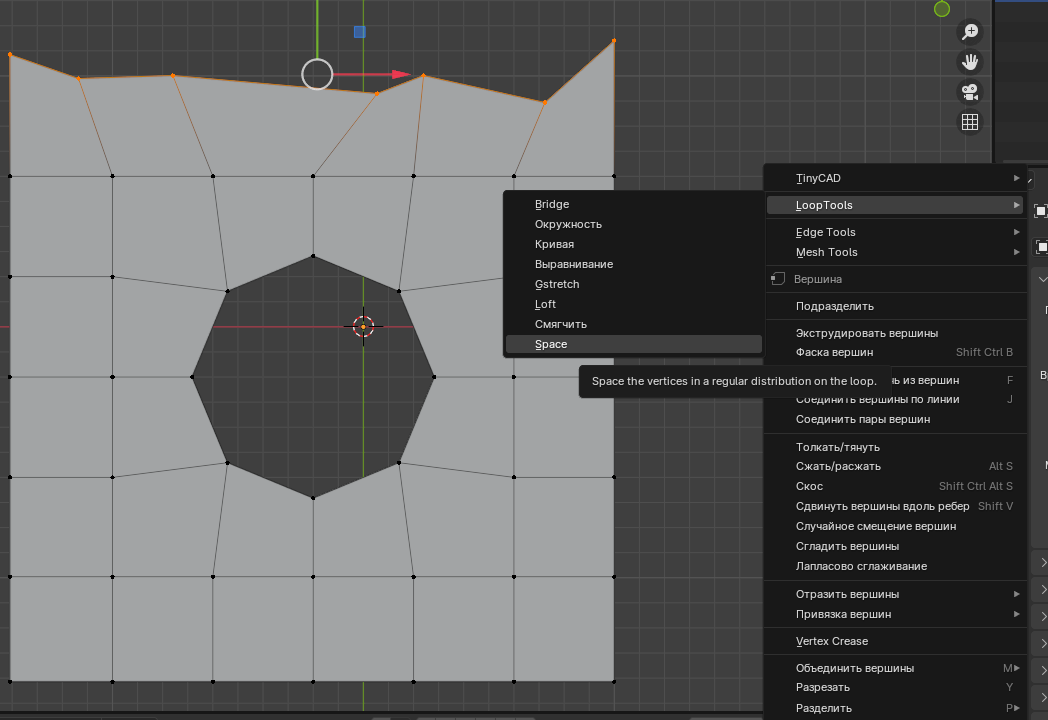Click the 3D cursor in the viewport
Screen dimensions: 1048x720
click(x=363, y=326)
